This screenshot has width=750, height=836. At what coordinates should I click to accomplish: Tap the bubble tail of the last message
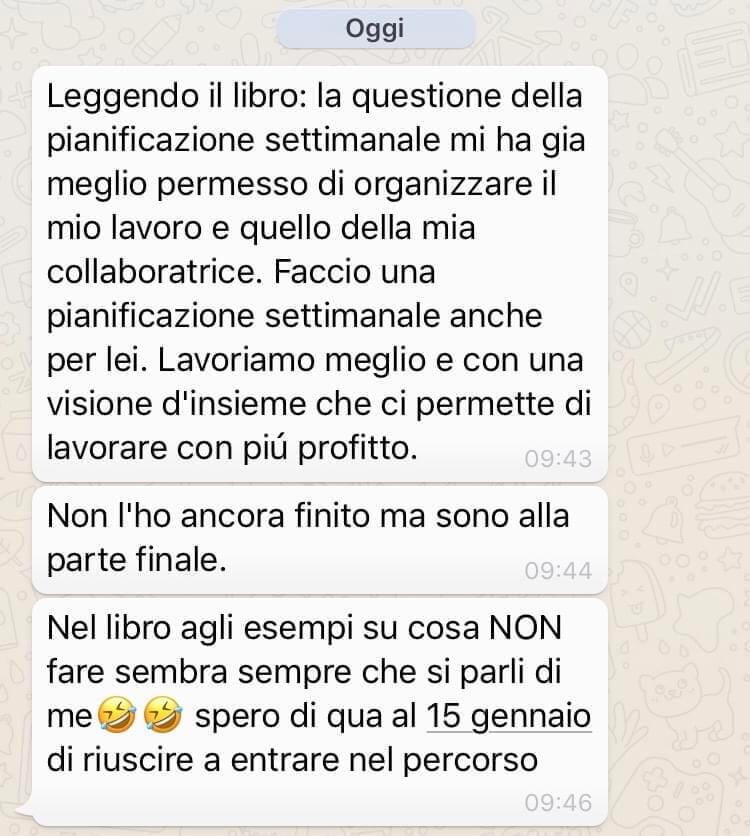tap(24, 810)
